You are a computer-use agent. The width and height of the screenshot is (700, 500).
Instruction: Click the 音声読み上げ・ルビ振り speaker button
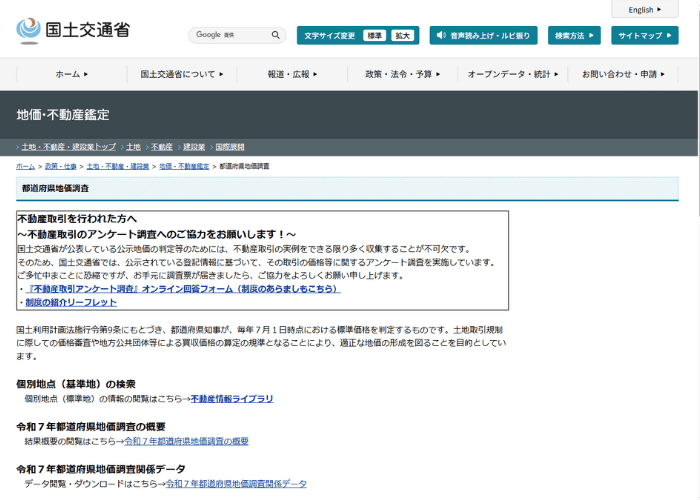(484, 35)
